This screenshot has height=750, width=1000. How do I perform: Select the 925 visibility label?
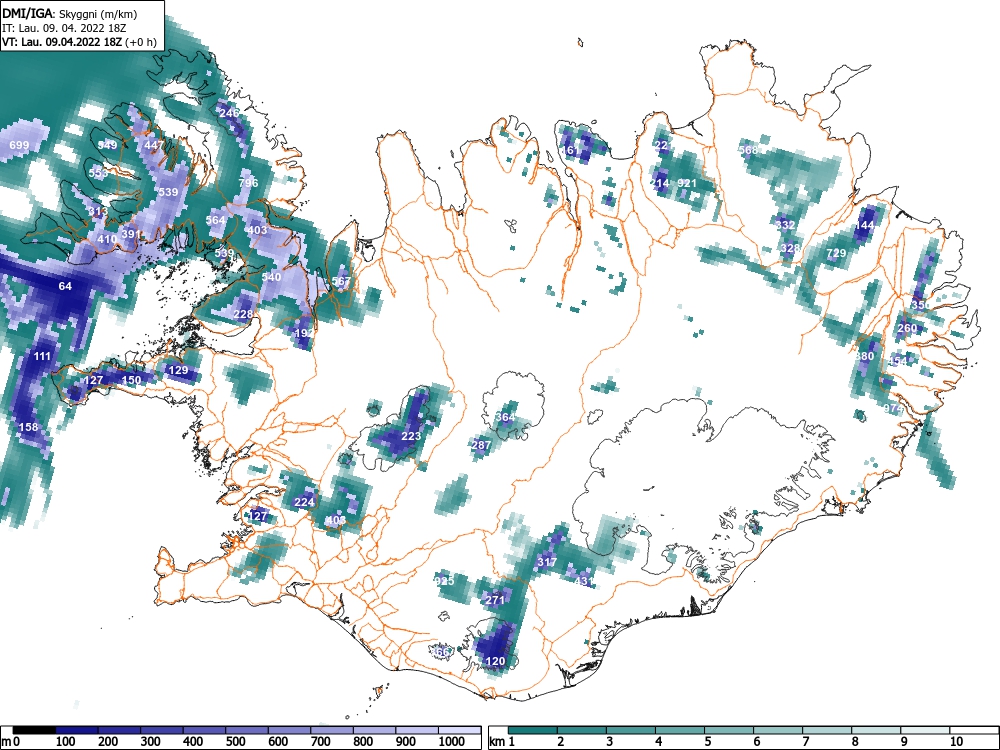pos(444,581)
